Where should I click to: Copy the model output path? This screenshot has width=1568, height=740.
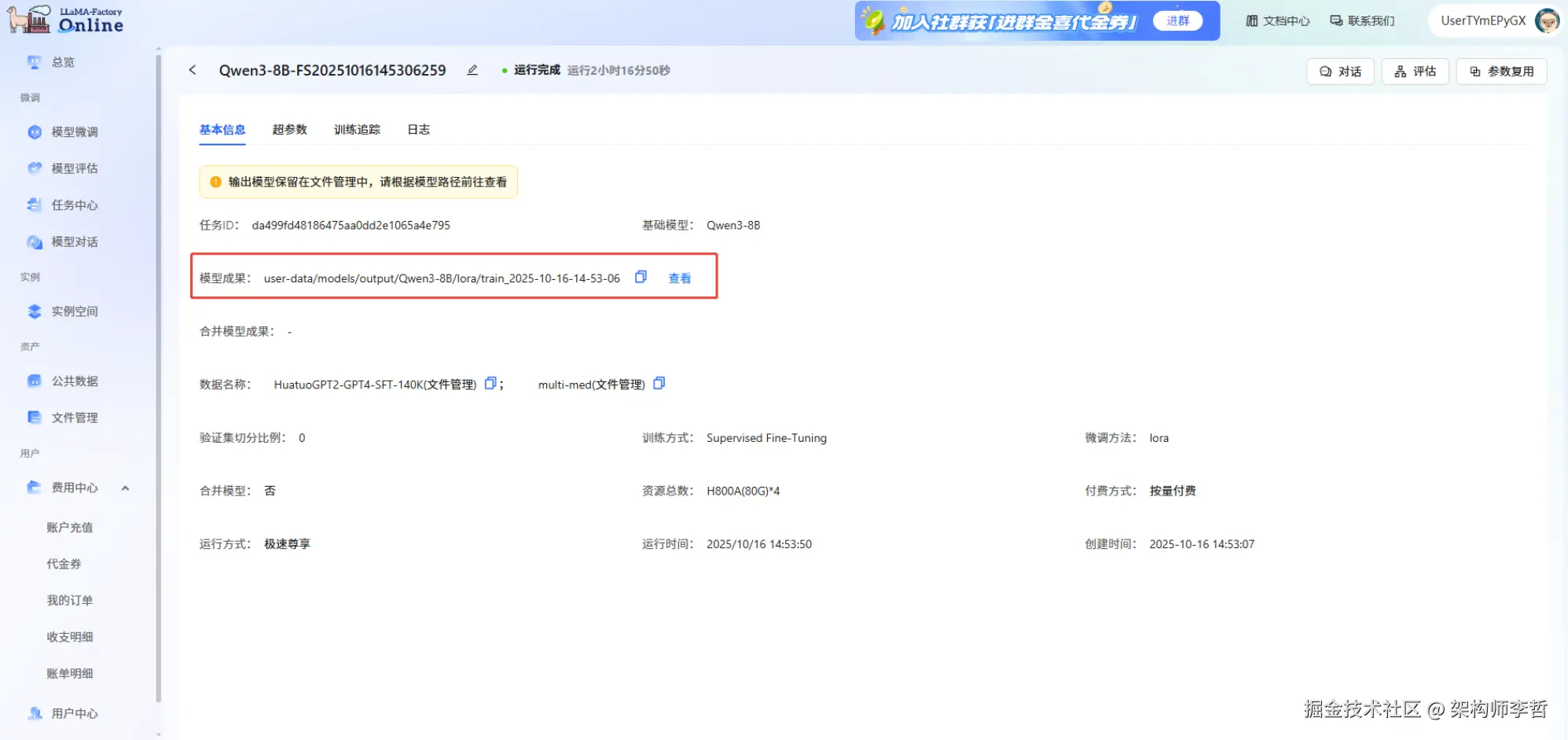point(641,277)
